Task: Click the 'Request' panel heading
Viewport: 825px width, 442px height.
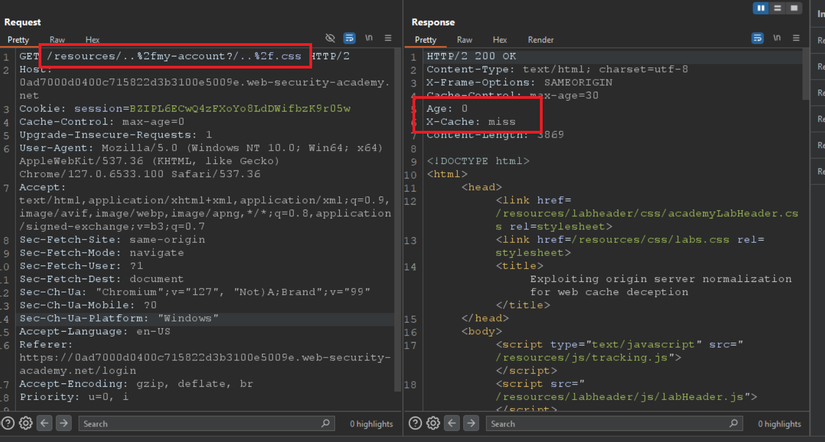Action: 22,22
